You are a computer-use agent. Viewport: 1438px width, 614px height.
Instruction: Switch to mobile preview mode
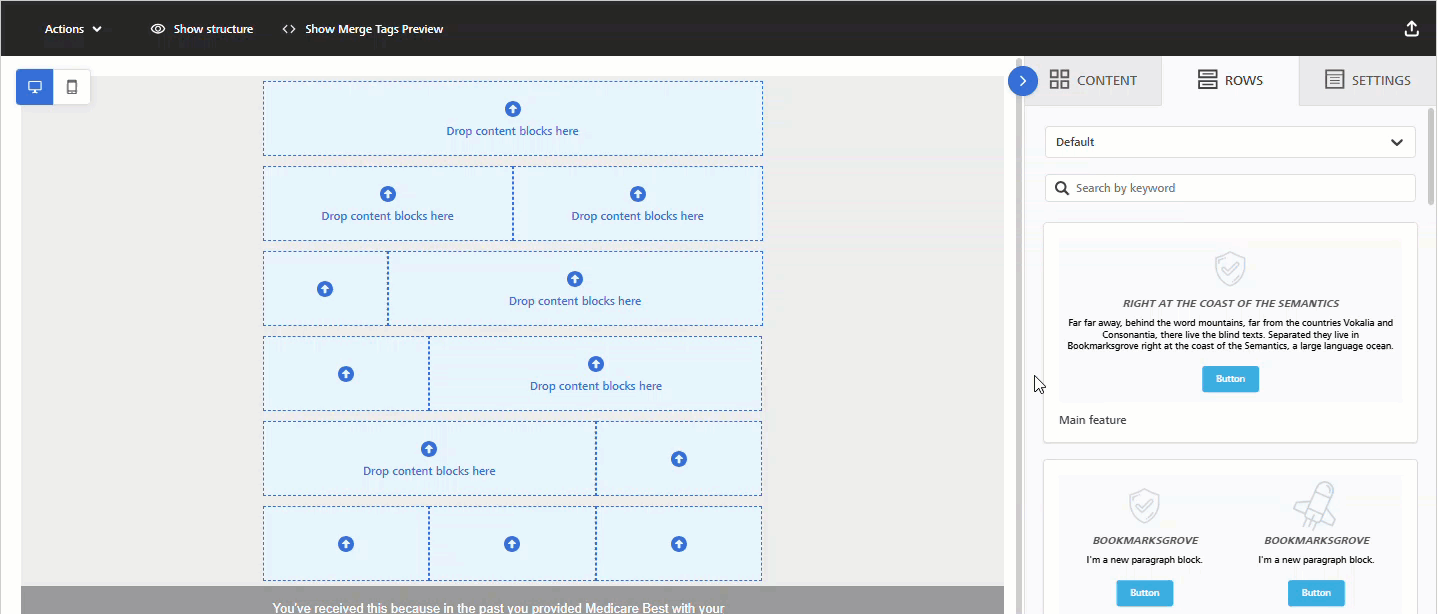coord(71,87)
